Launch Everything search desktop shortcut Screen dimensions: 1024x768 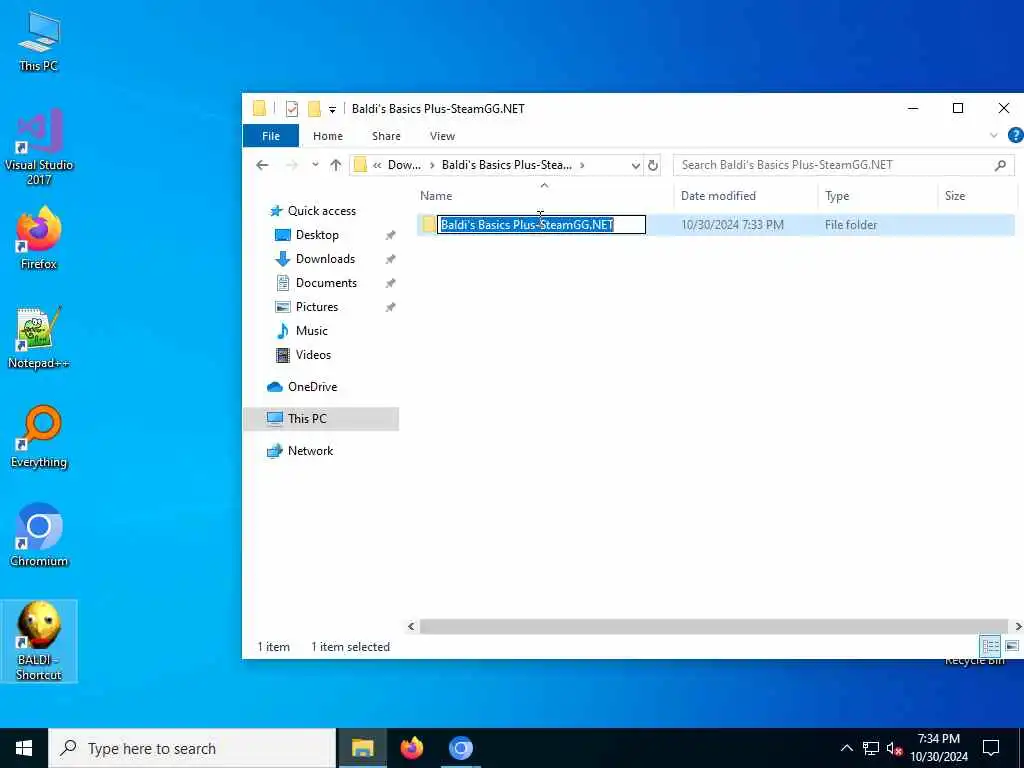pyautogui.click(x=39, y=436)
